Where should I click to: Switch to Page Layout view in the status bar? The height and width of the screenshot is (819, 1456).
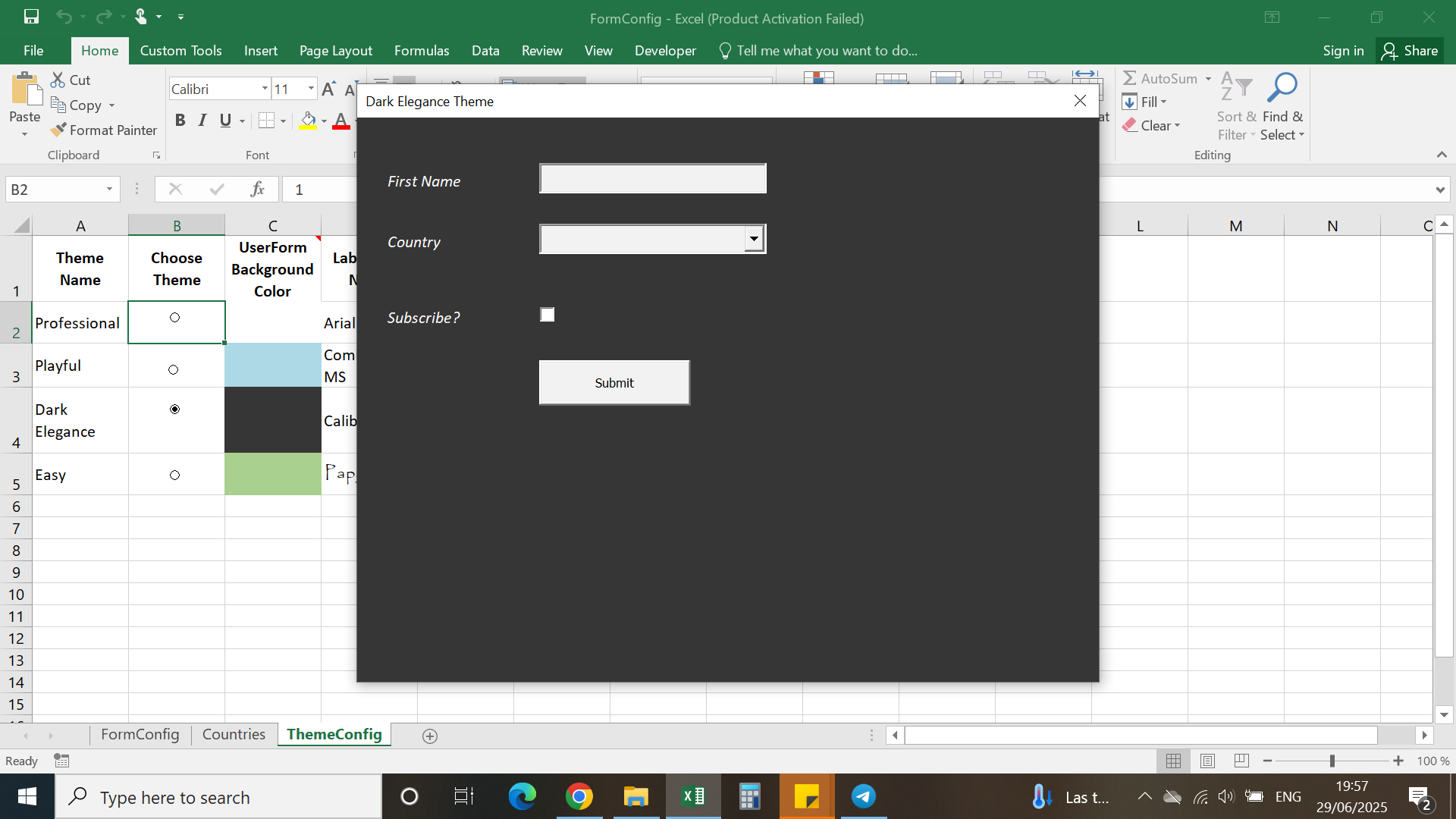1207,761
